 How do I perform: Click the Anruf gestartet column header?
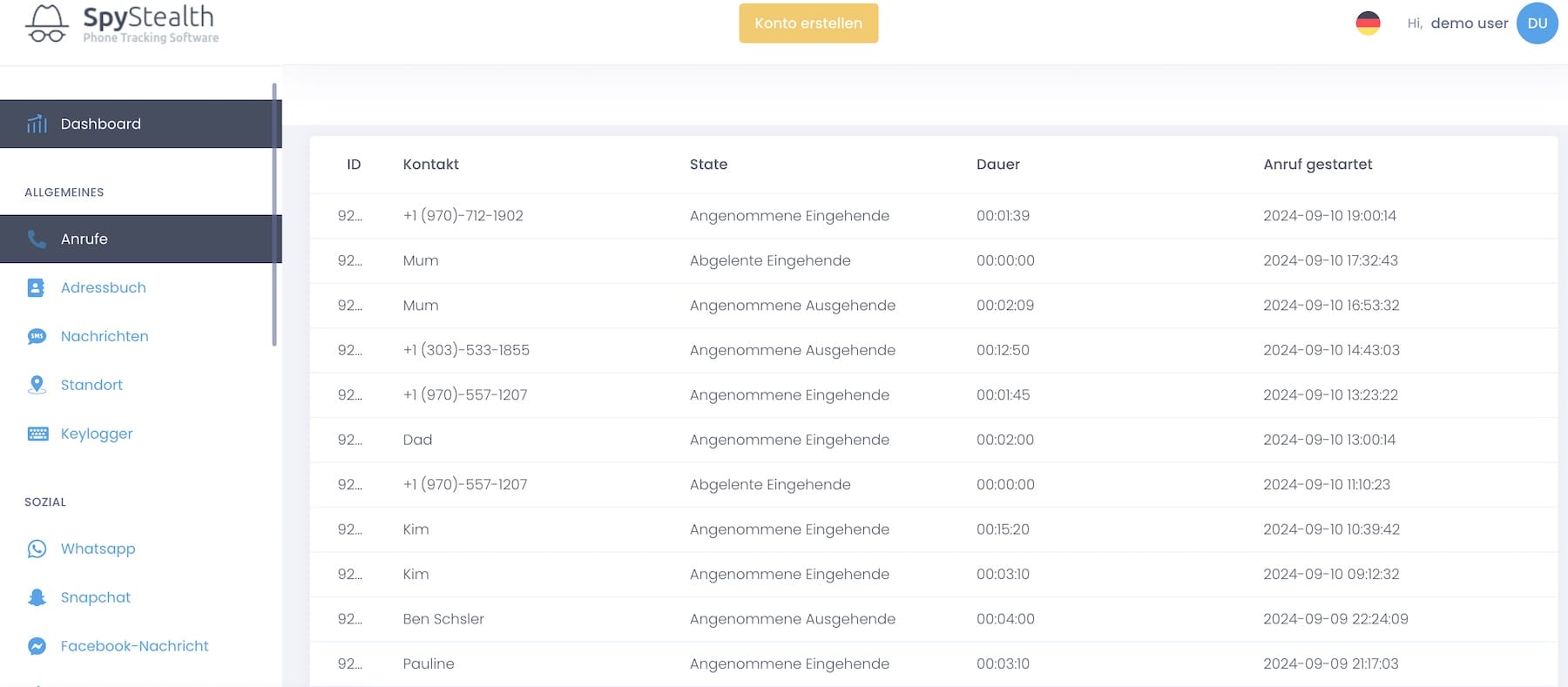[1317, 165]
